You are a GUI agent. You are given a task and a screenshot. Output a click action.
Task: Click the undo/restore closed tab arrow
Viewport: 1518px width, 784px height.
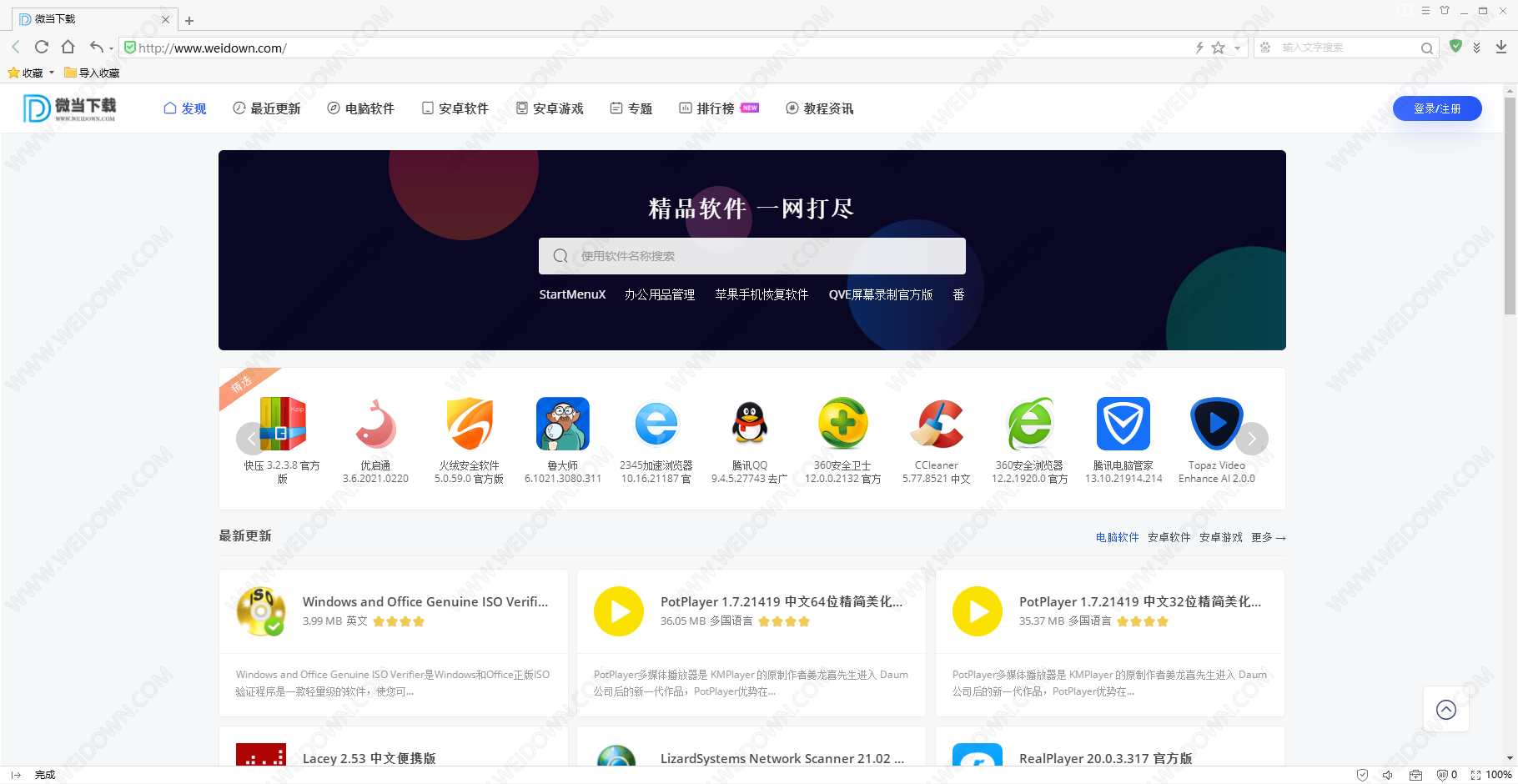click(x=97, y=48)
